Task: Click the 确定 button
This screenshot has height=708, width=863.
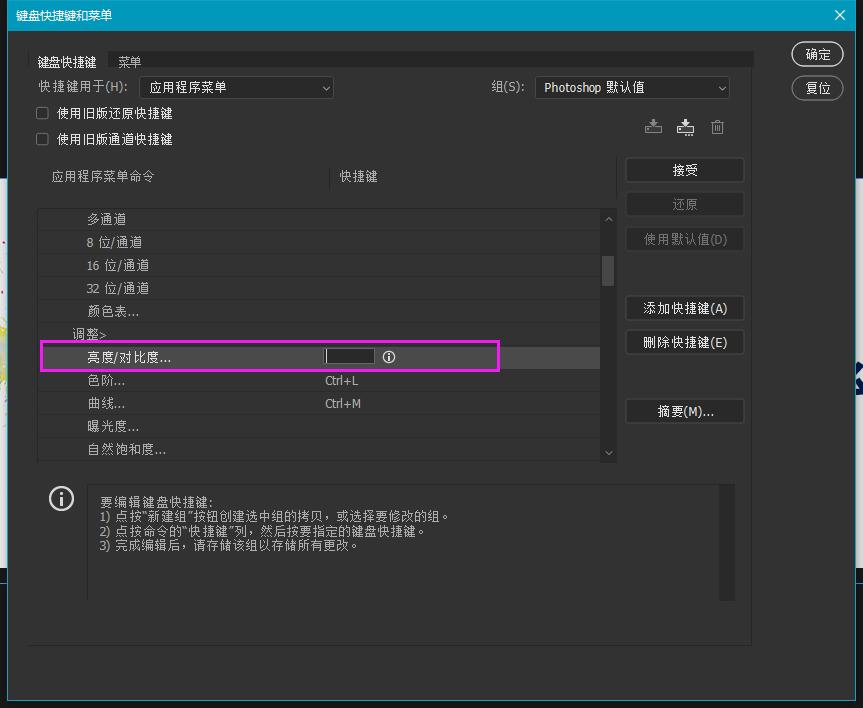Action: tap(817, 54)
